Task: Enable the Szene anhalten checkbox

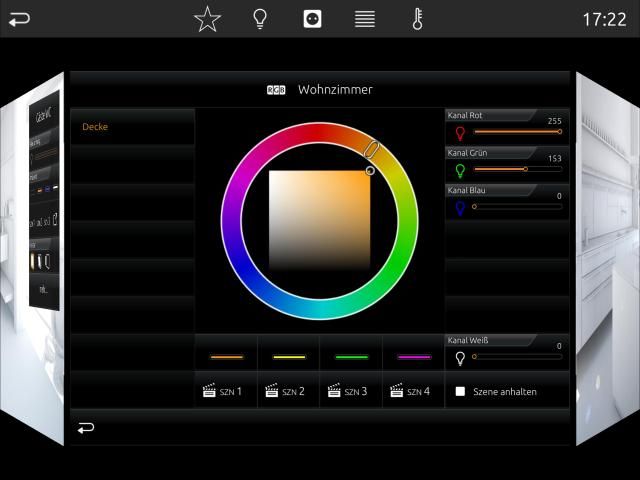Action: pos(460,392)
